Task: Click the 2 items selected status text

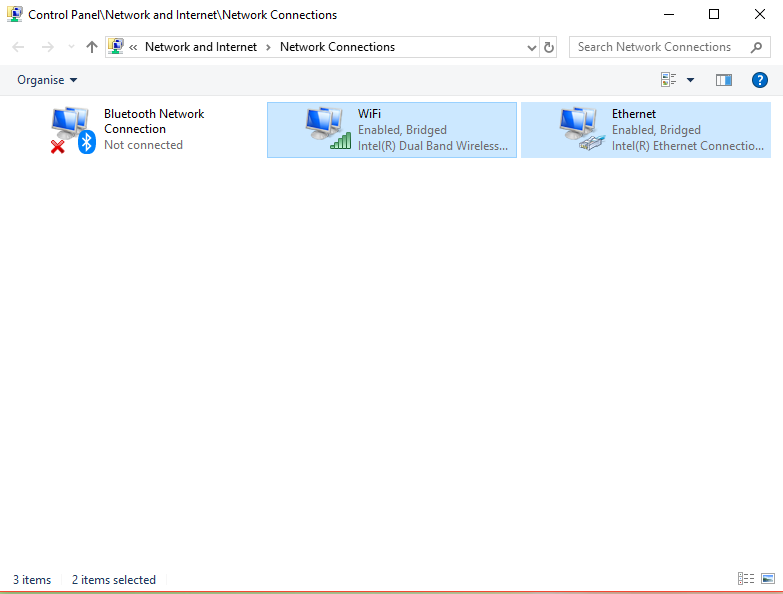Action: click(113, 580)
